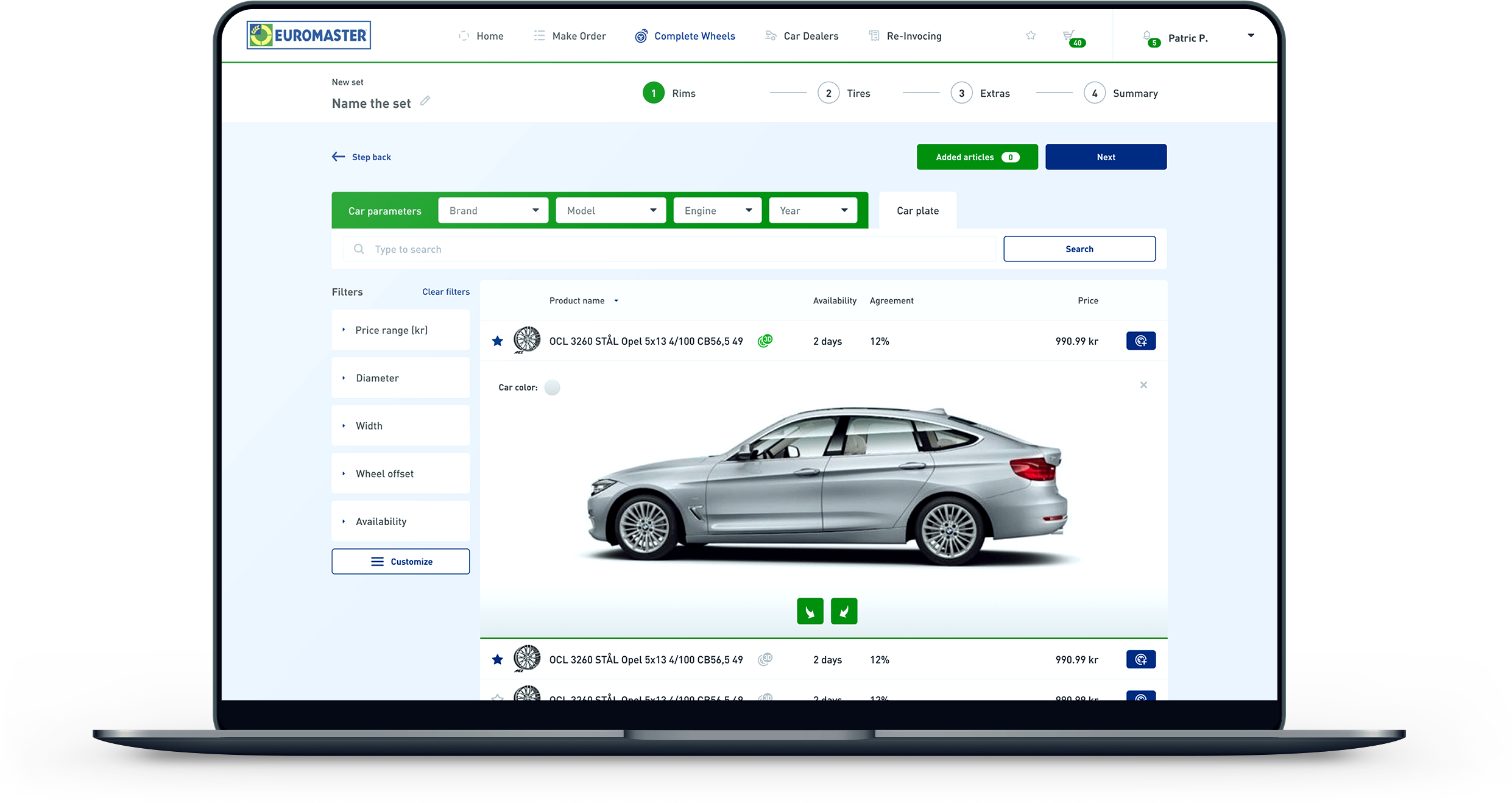The width and height of the screenshot is (1512, 803).
Task: Click the Customize button
Action: [400, 562]
